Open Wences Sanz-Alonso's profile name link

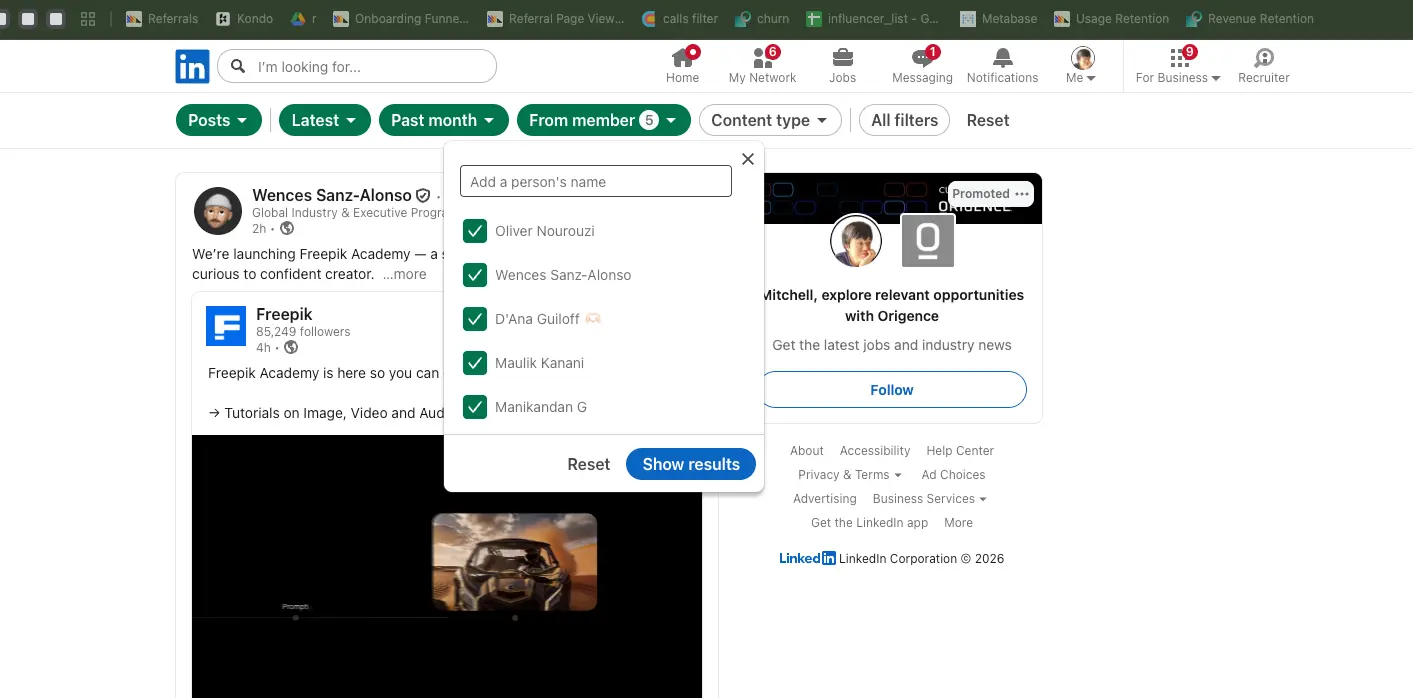coord(332,195)
